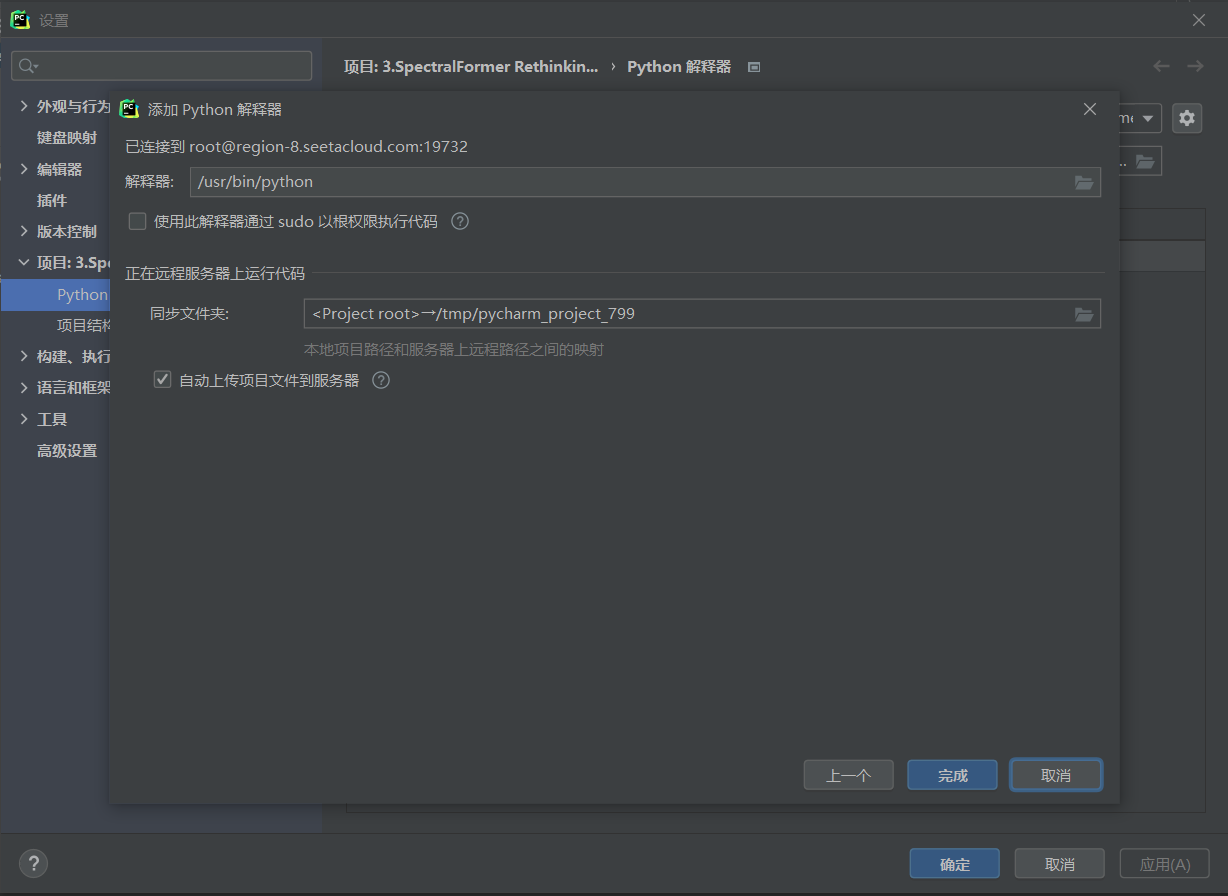
Task: Open interpreter dropdown in settings window
Action: tap(1147, 118)
